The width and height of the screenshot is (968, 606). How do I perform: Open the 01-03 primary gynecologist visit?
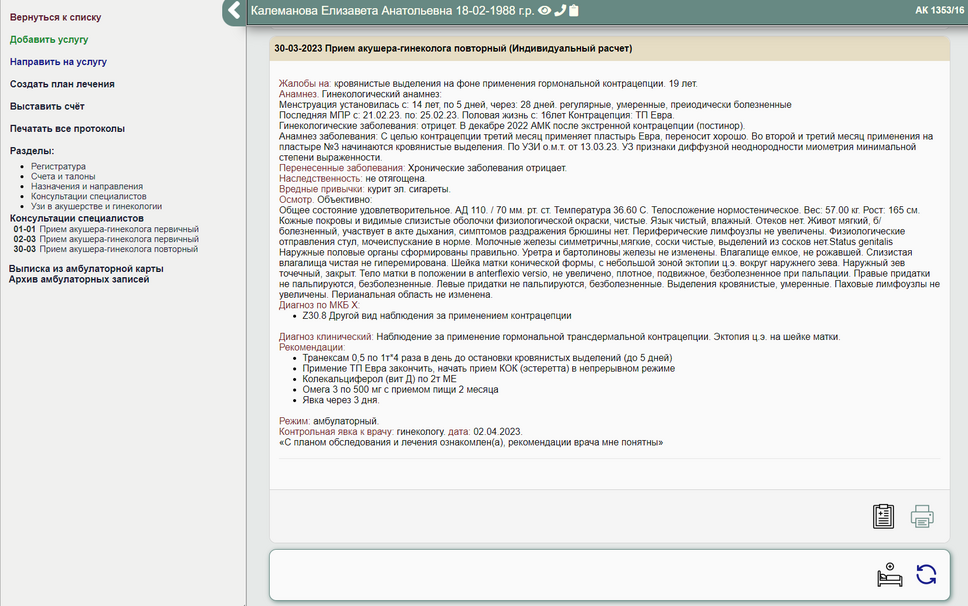118,229
